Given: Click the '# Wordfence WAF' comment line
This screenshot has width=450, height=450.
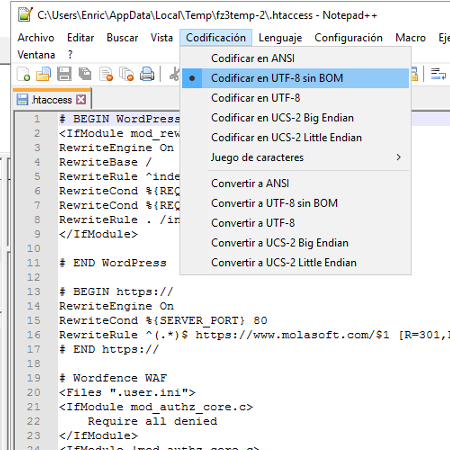Looking at the screenshot, I should pos(113,378).
